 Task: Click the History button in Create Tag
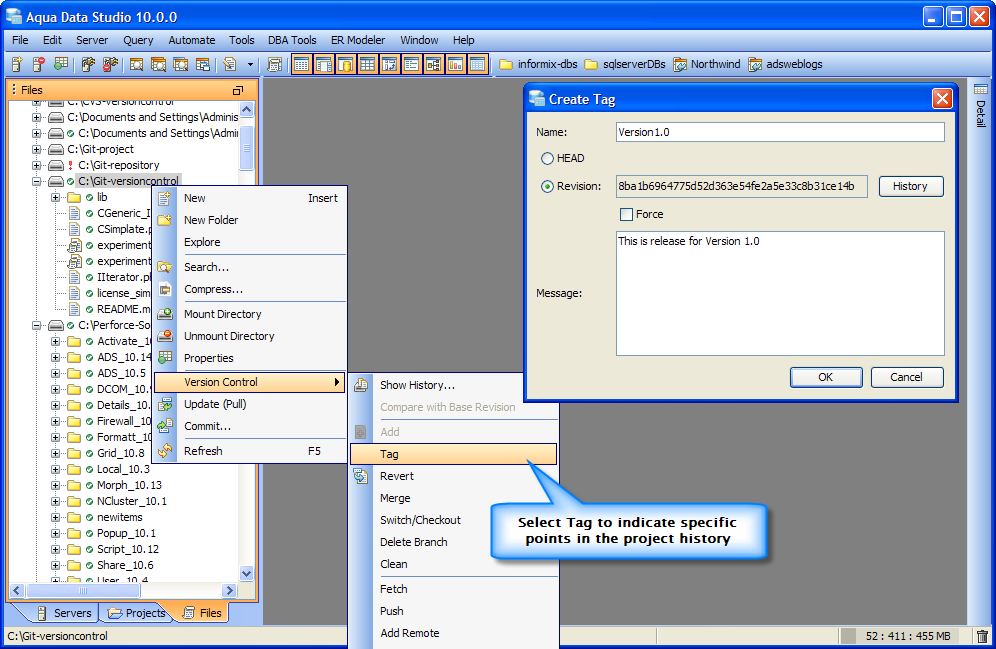click(911, 186)
